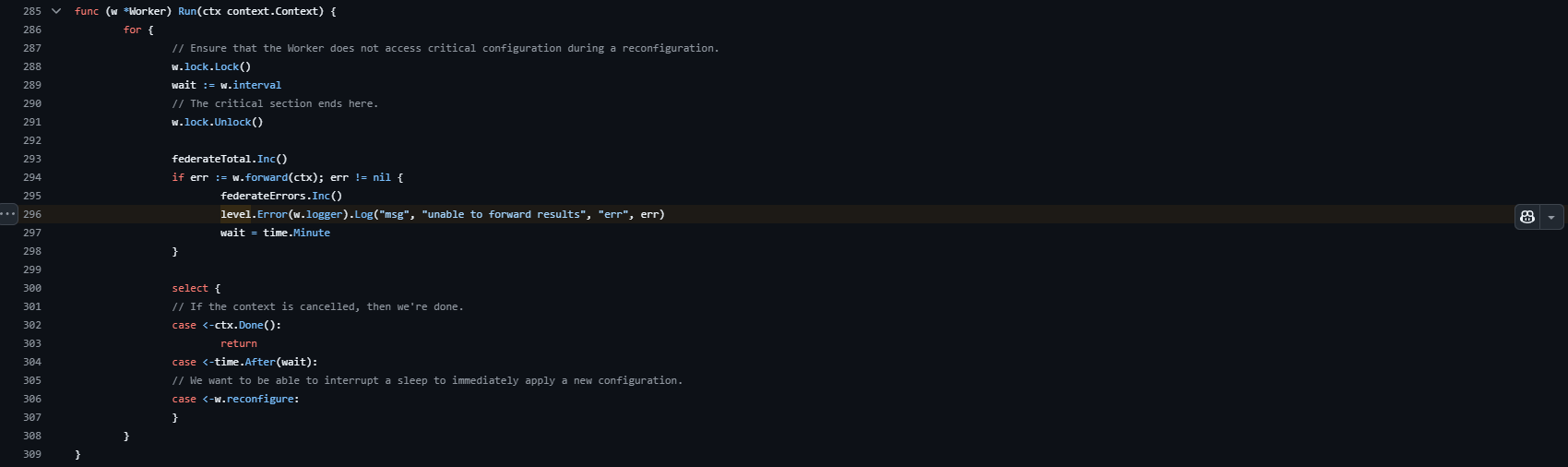Click the return keyword on line 303
This screenshot has width=1568, height=467.
coord(239,343)
